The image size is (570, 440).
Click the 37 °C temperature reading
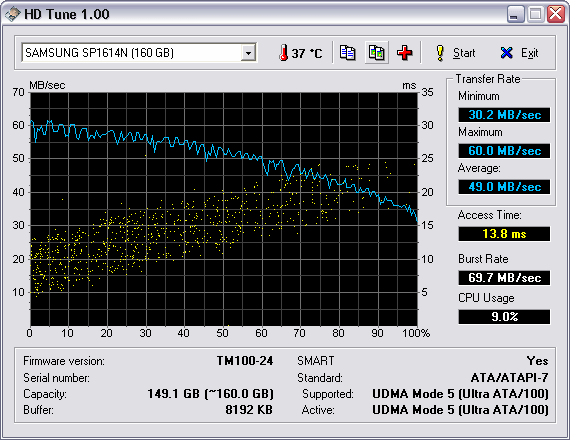click(x=307, y=53)
